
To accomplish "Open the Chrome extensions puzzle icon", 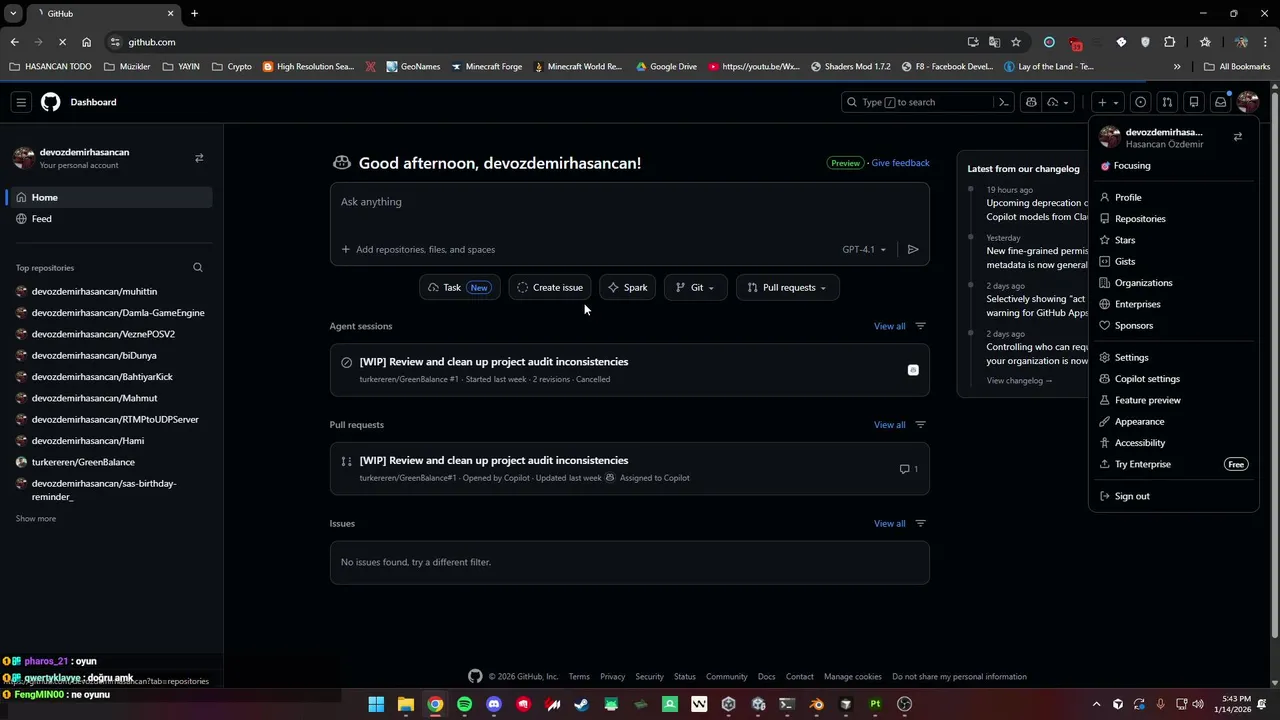I will pyautogui.click(x=1170, y=42).
